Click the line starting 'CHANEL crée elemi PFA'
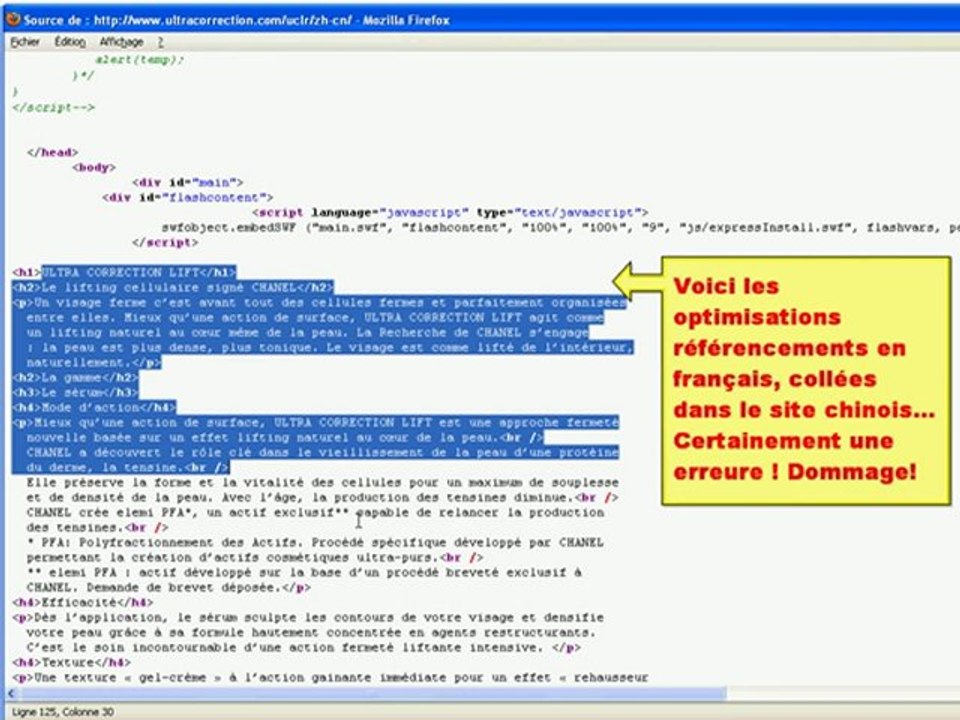Screen dimensions: 960x720 (315, 512)
